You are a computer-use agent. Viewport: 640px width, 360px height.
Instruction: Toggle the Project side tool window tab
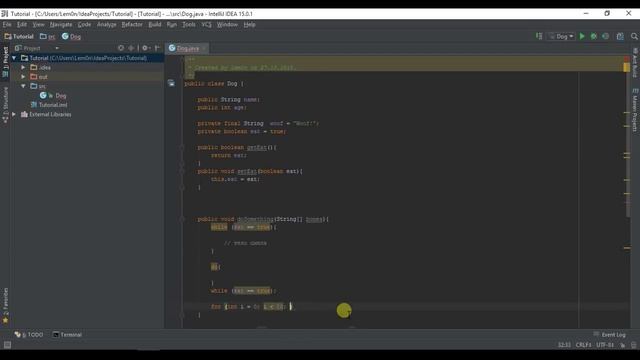point(5,62)
